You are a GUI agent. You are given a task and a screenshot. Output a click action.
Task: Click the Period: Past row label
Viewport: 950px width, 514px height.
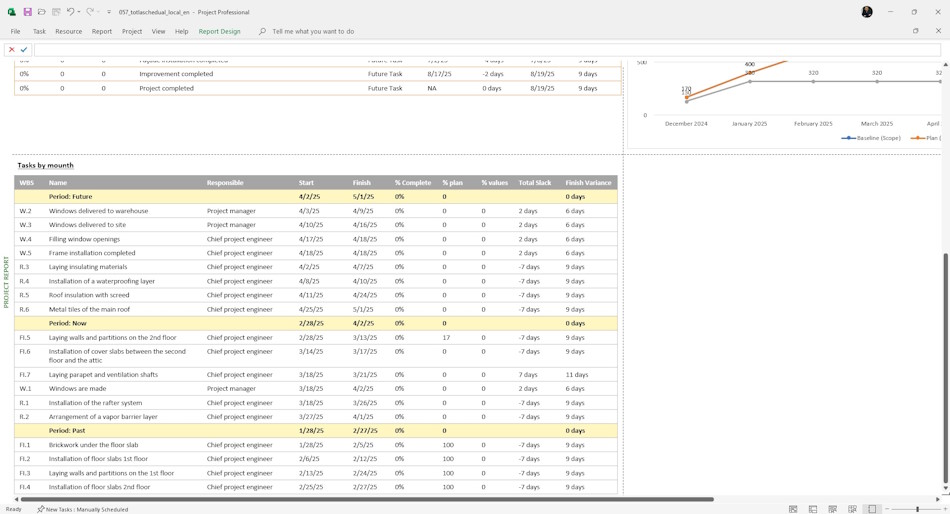point(67,430)
